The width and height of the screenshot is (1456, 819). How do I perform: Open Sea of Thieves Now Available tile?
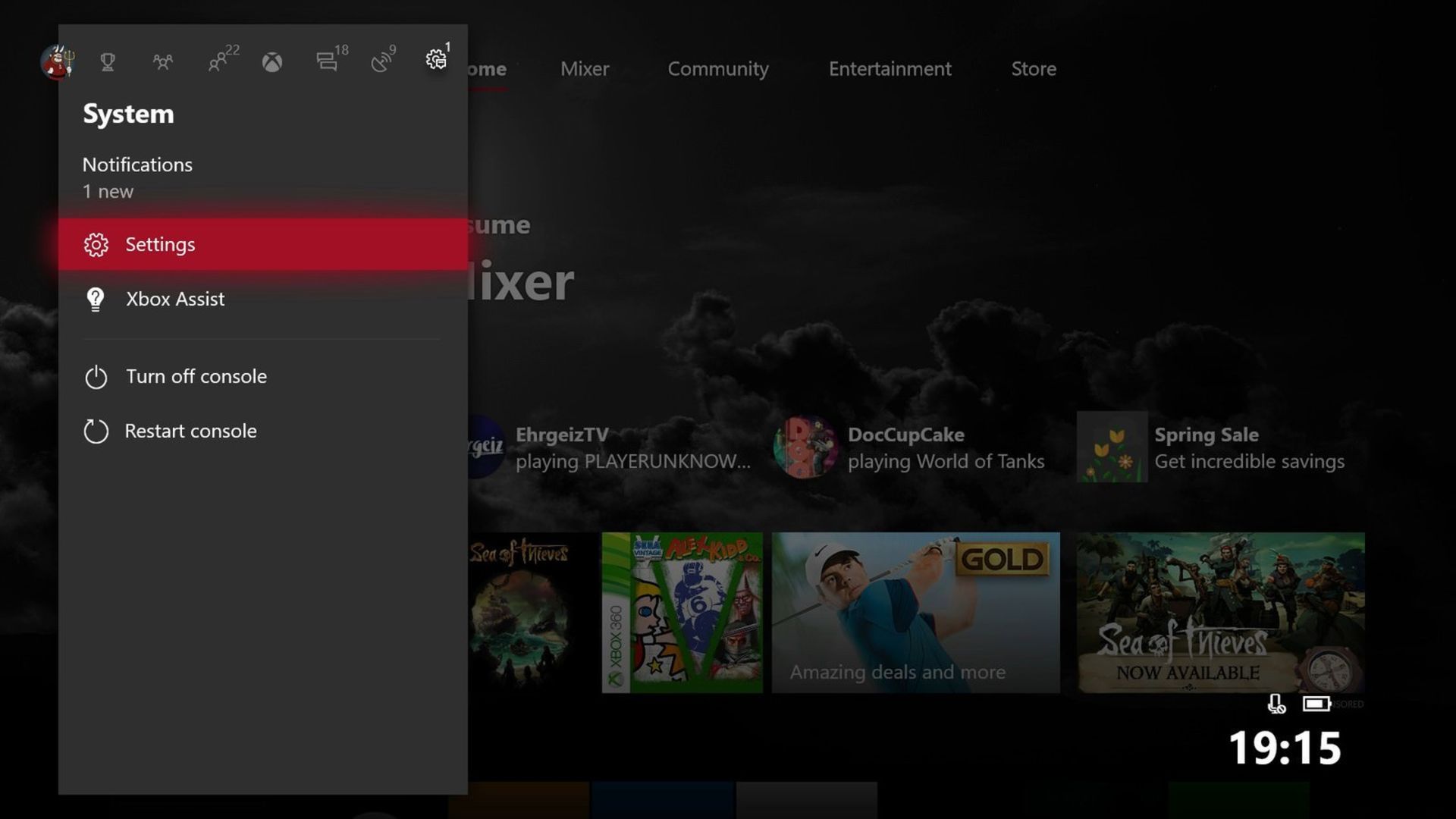click(1220, 613)
